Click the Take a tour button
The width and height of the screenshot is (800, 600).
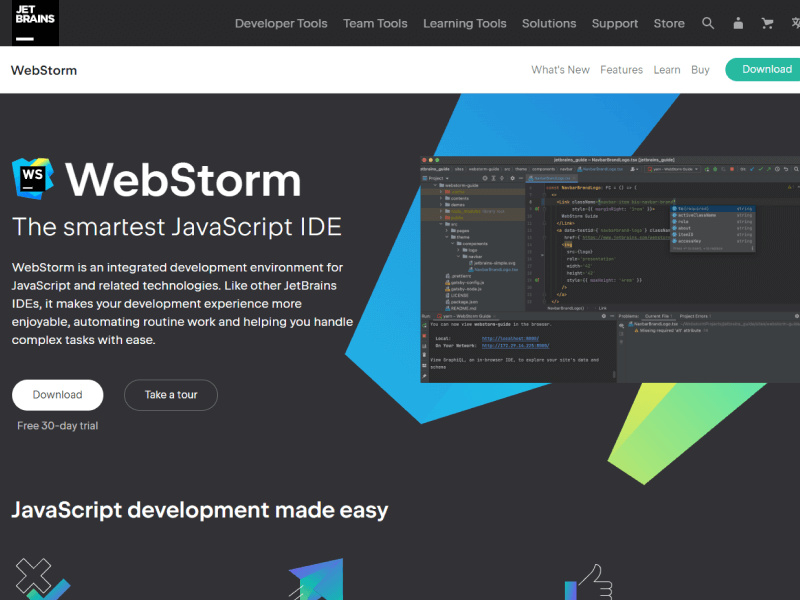171,395
